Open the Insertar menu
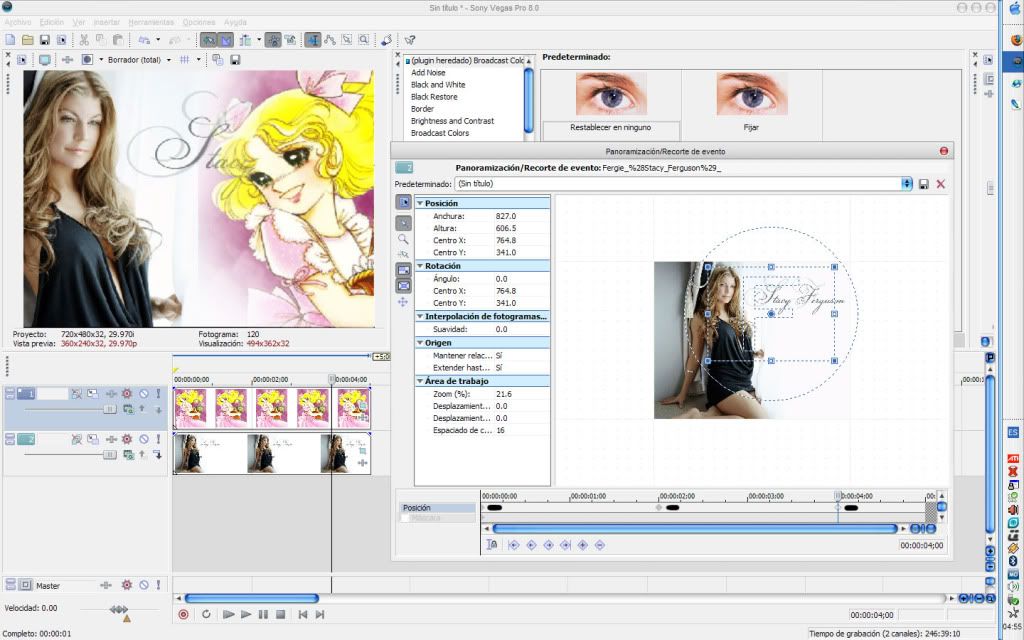The image size is (1024, 640). [106, 22]
